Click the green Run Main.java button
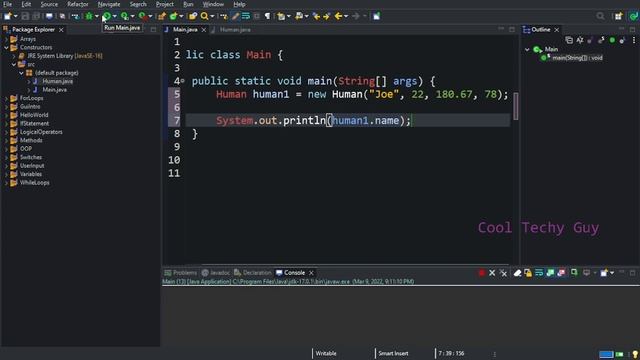This screenshot has width=640, height=360. coord(107,16)
